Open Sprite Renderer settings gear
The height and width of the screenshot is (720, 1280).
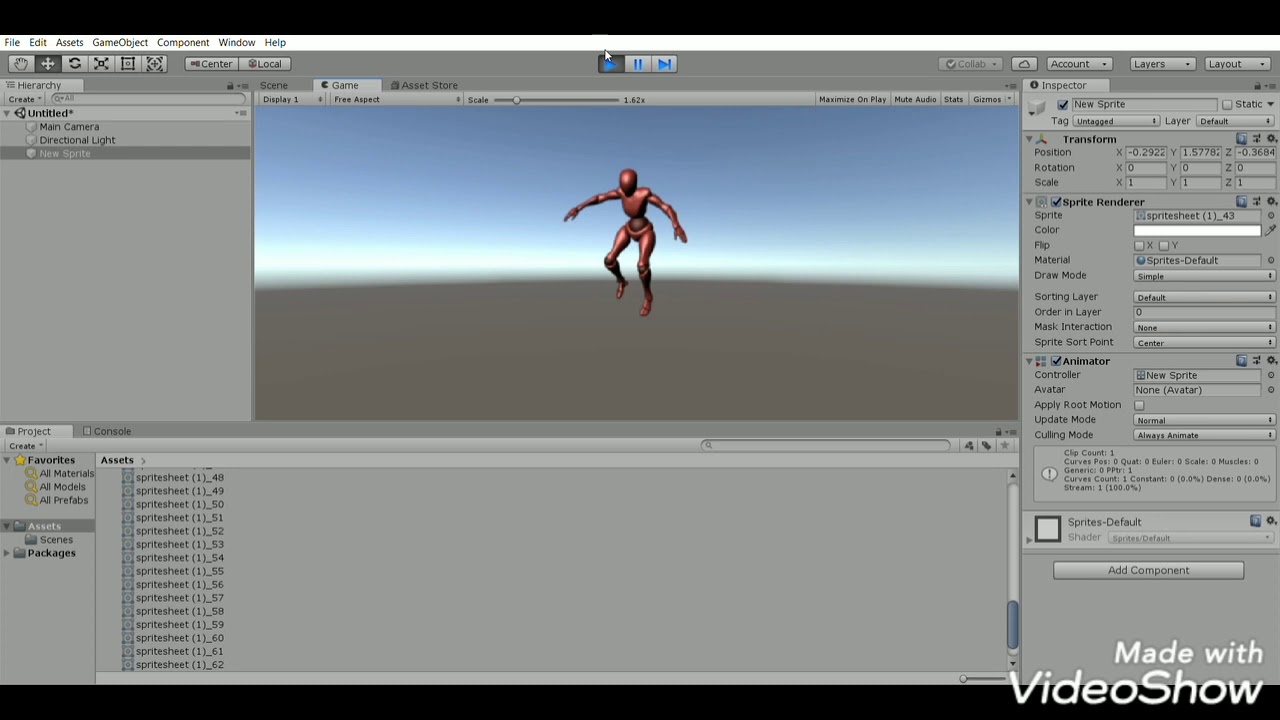point(1271,202)
